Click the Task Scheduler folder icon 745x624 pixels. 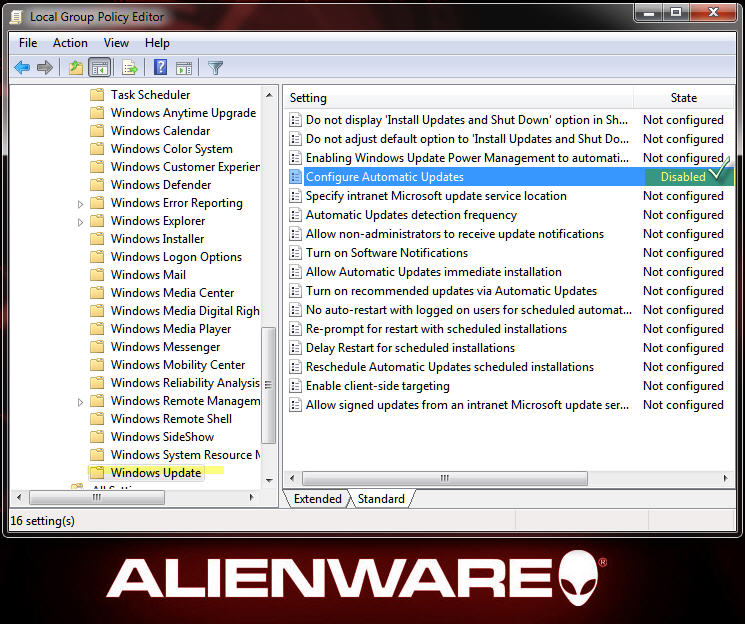pyautogui.click(x=97, y=95)
